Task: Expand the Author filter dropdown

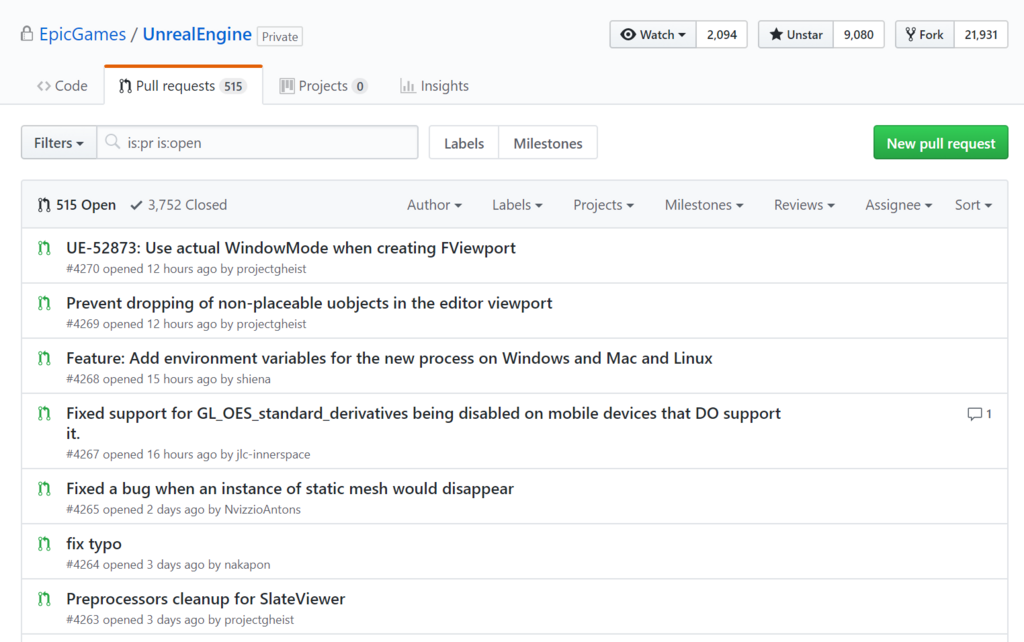Action: click(x=434, y=205)
